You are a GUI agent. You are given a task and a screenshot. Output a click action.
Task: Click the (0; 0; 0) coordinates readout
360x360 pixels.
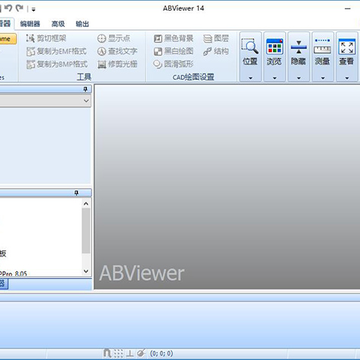[x=161, y=353]
